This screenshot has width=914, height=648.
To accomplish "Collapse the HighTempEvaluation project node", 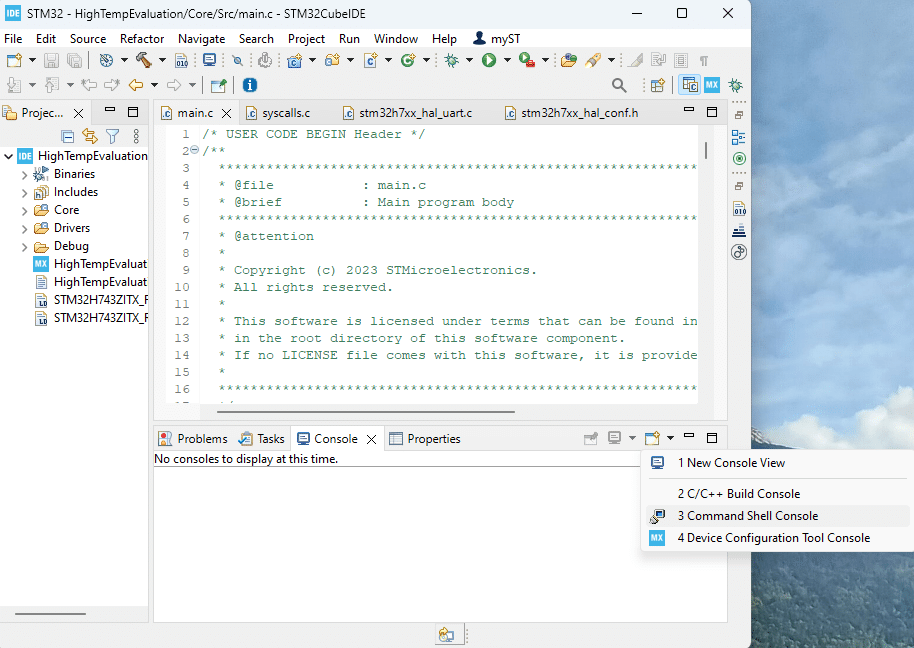I will click(x=8, y=156).
